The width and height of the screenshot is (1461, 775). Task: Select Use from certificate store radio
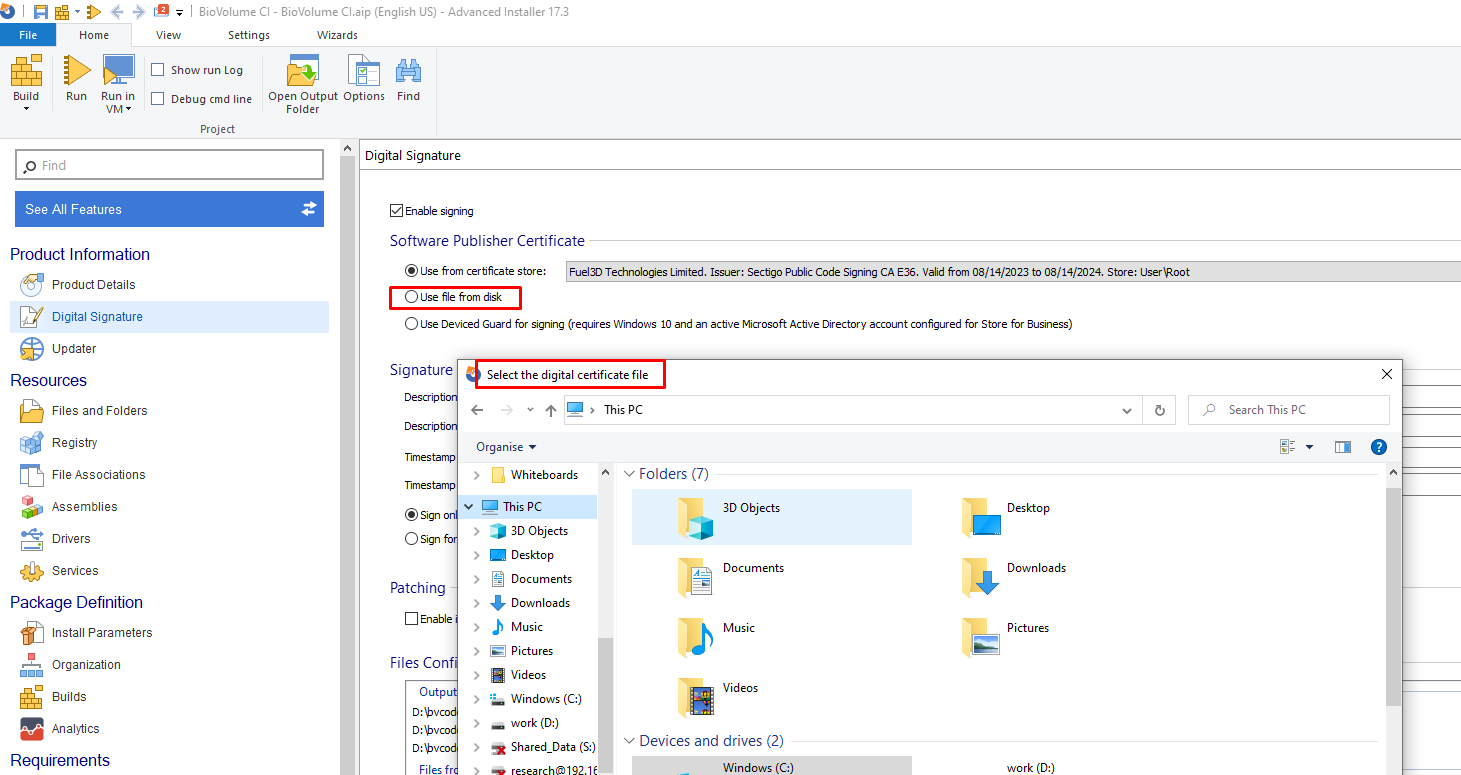tap(411, 271)
